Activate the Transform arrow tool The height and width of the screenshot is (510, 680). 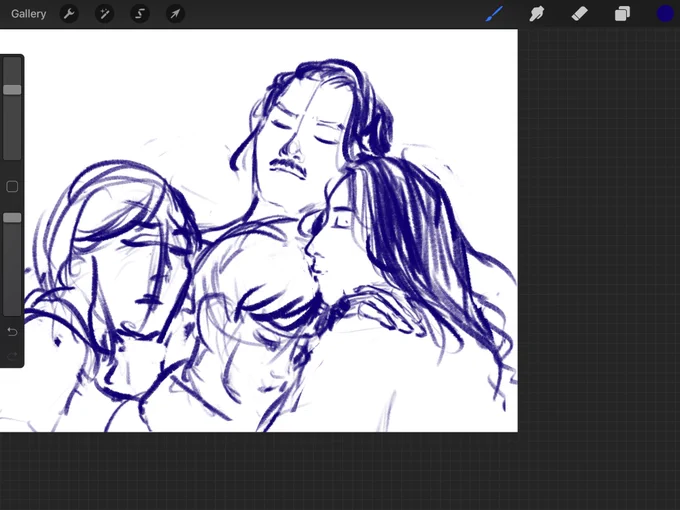pos(176,14)
